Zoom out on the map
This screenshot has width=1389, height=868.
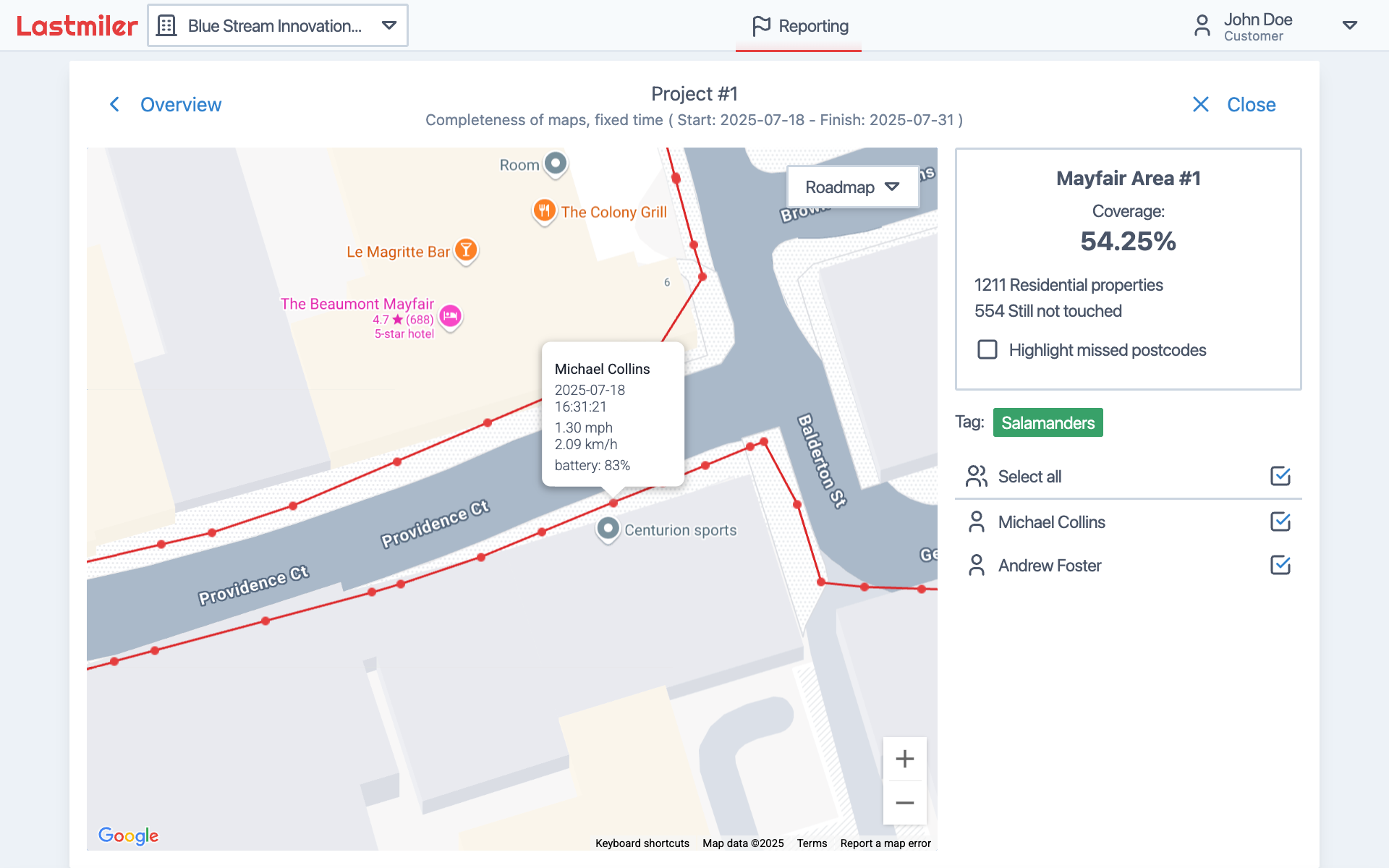point(904,803)
